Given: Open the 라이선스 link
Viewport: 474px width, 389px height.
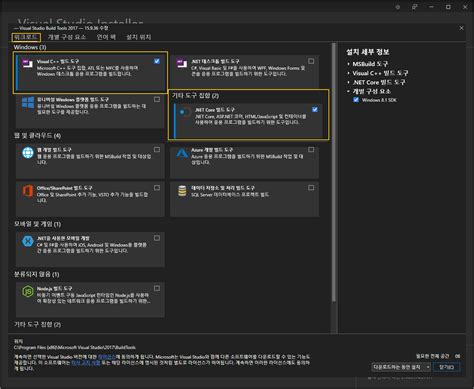Looking at the screenshot, I should pos(107,357).
